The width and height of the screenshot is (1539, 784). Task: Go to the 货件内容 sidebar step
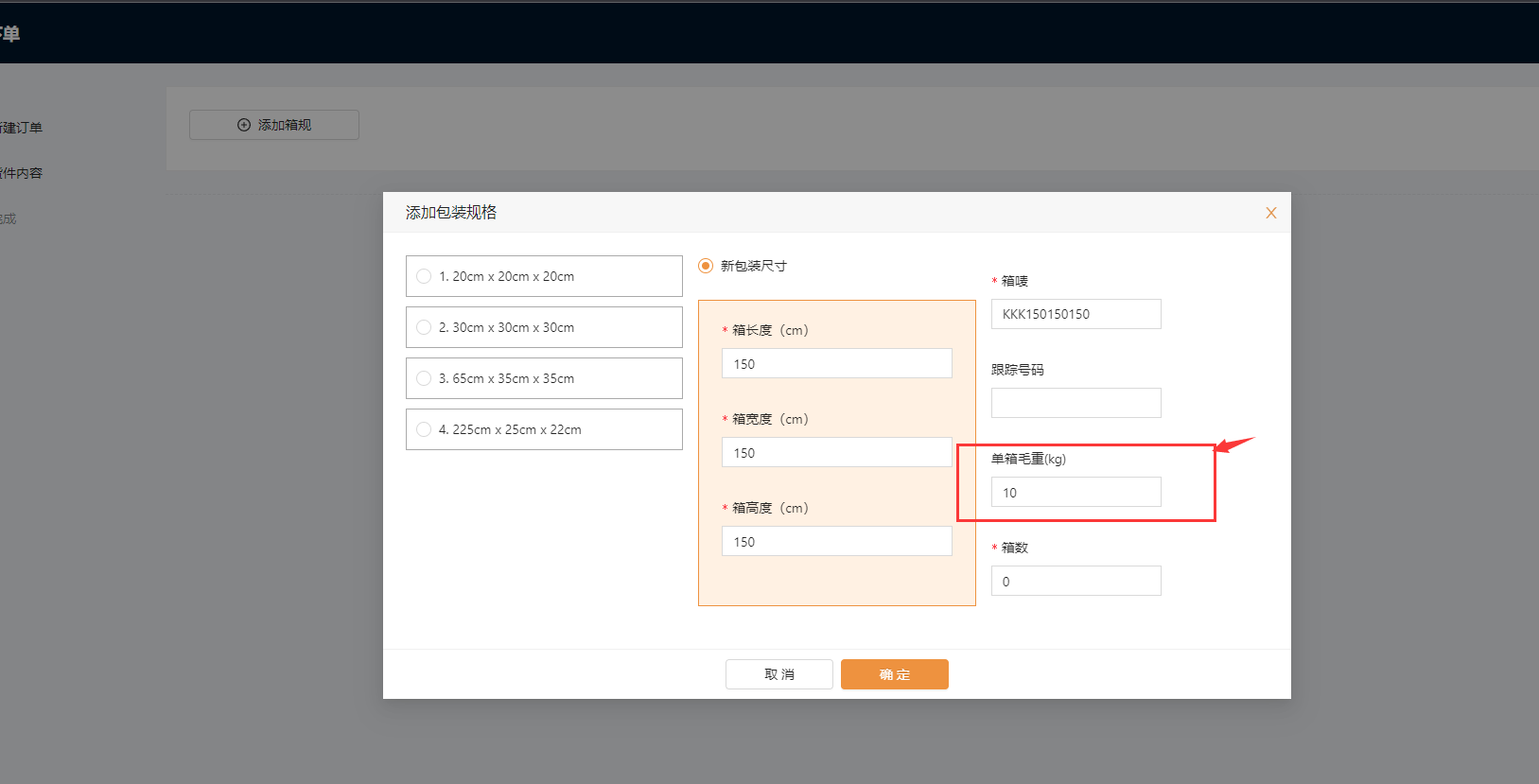point(21,173)
